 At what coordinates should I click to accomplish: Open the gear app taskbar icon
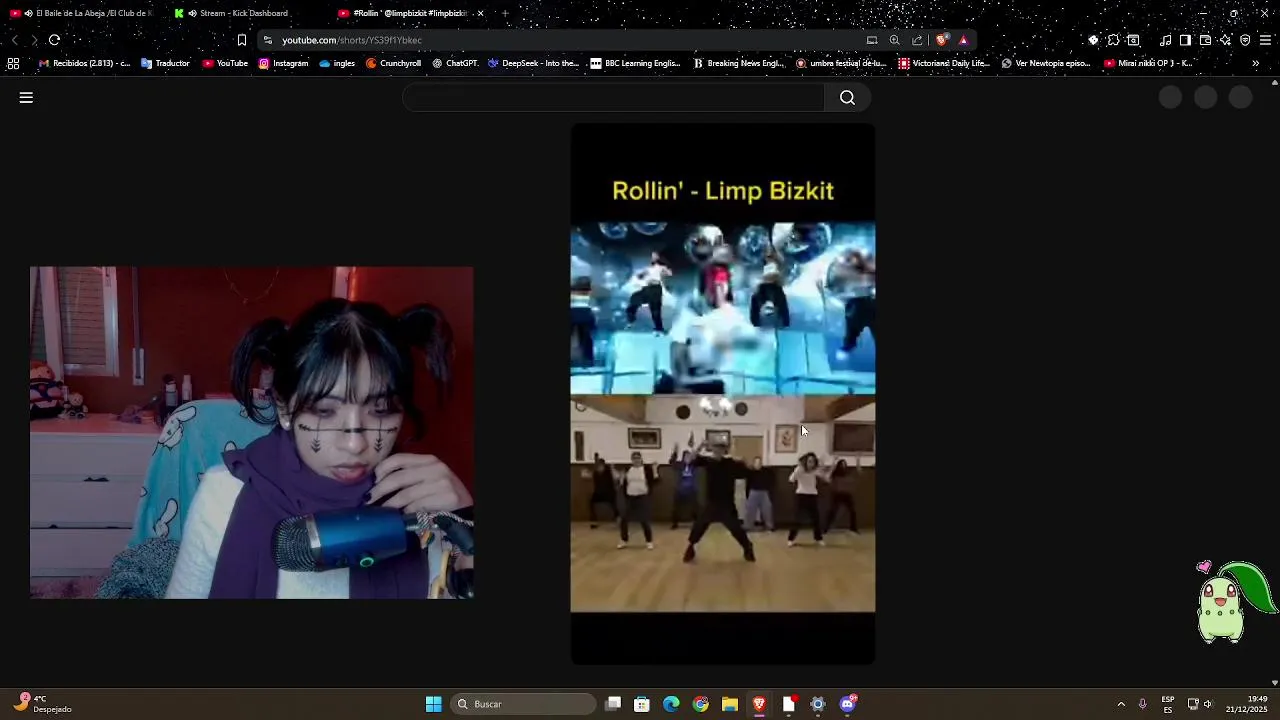tap(818, 704)
